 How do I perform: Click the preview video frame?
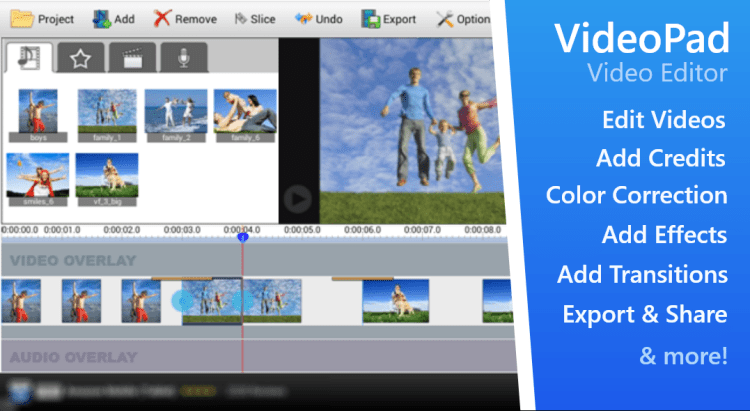[x=411, y=131]
